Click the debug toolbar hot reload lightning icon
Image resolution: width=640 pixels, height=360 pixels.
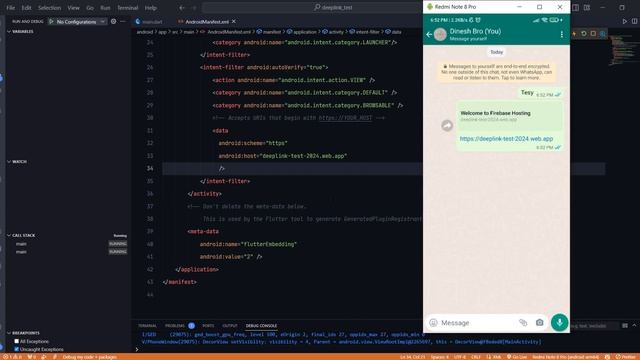coord(574,34)
